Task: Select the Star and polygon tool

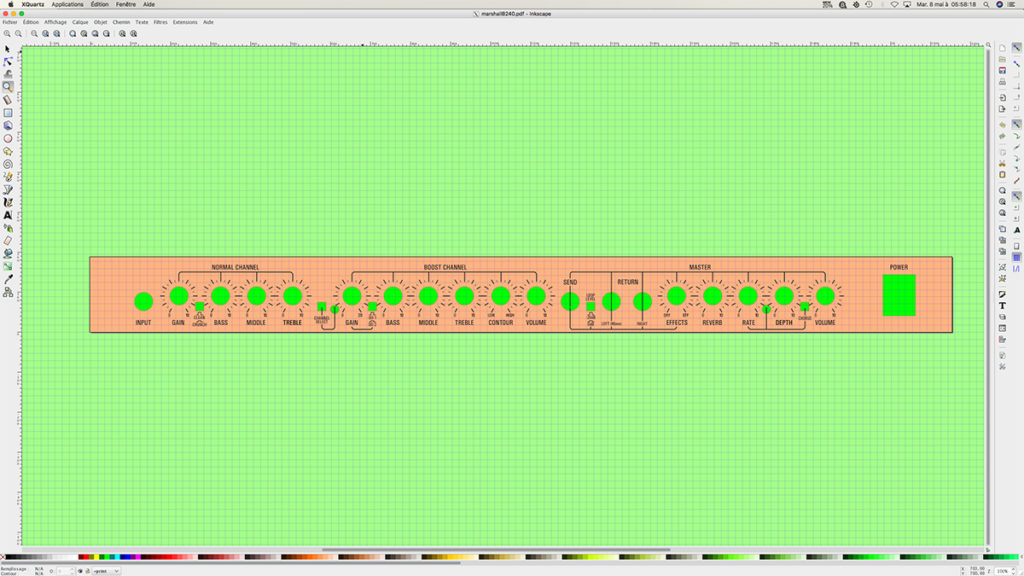Action: pos(8,151)
